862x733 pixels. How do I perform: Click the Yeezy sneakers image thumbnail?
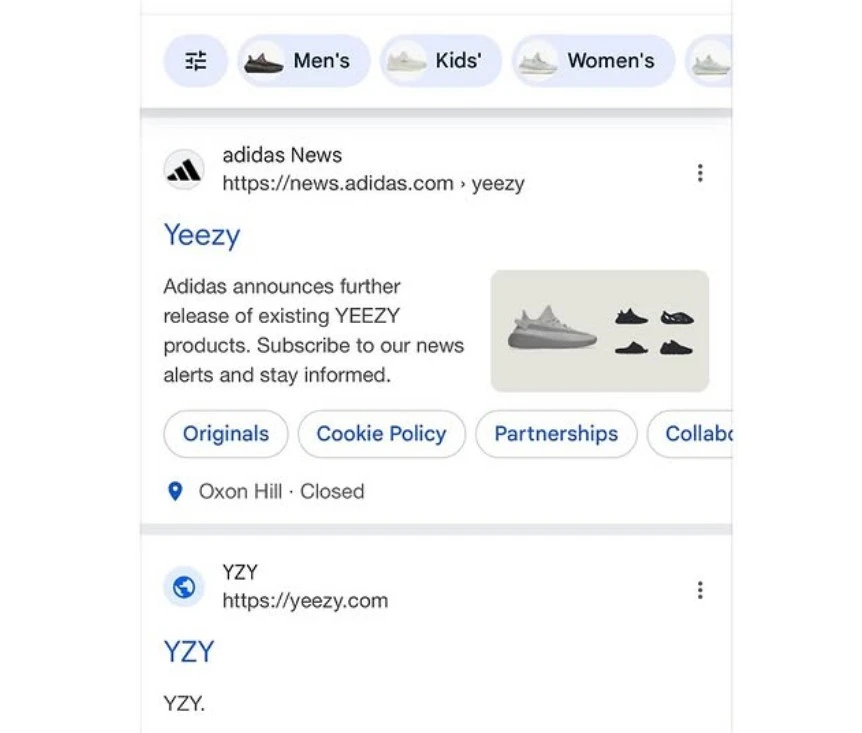[x=598, y=330]
